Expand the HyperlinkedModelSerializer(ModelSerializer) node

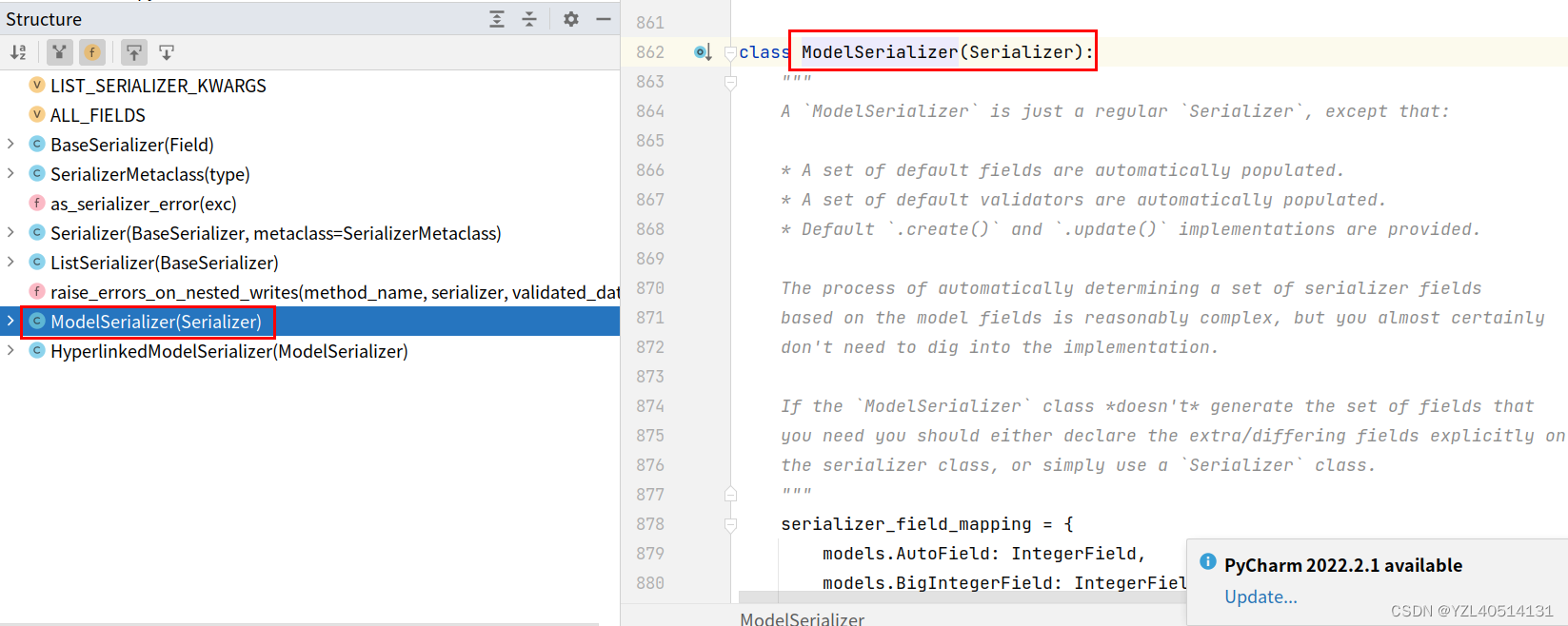pos(10,351)
